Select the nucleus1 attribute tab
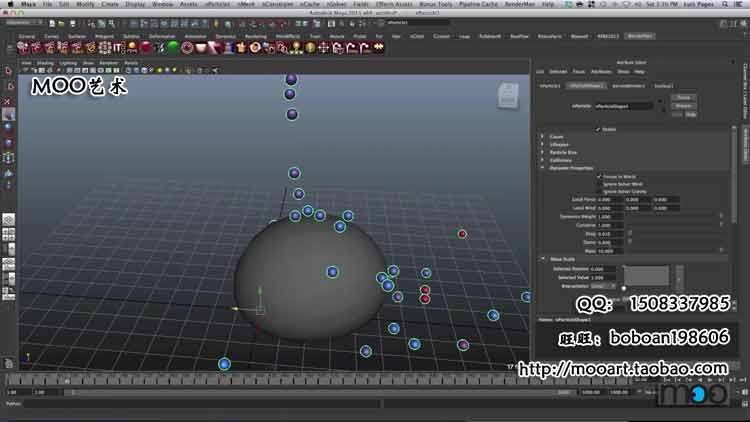750x422 pixels. 664,86
